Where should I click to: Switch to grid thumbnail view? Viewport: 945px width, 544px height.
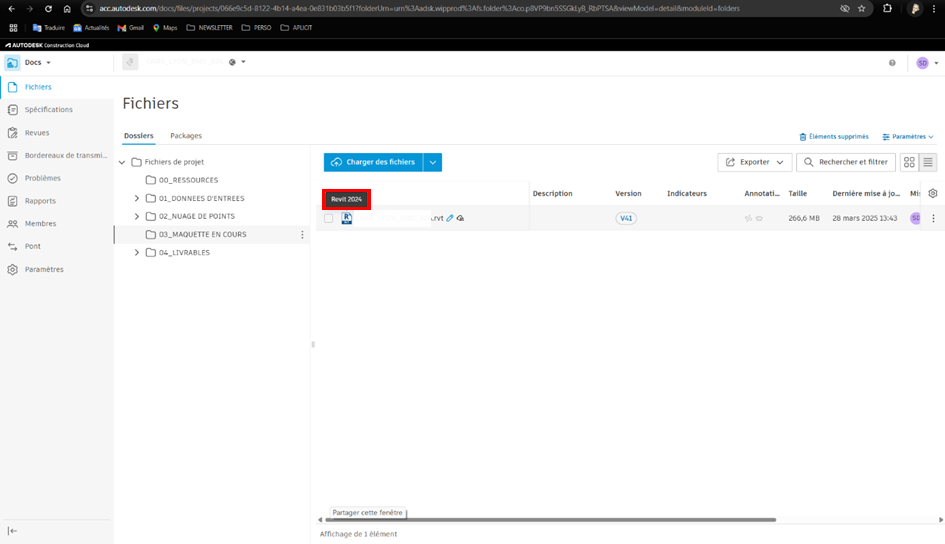click(x=909, y=162)
